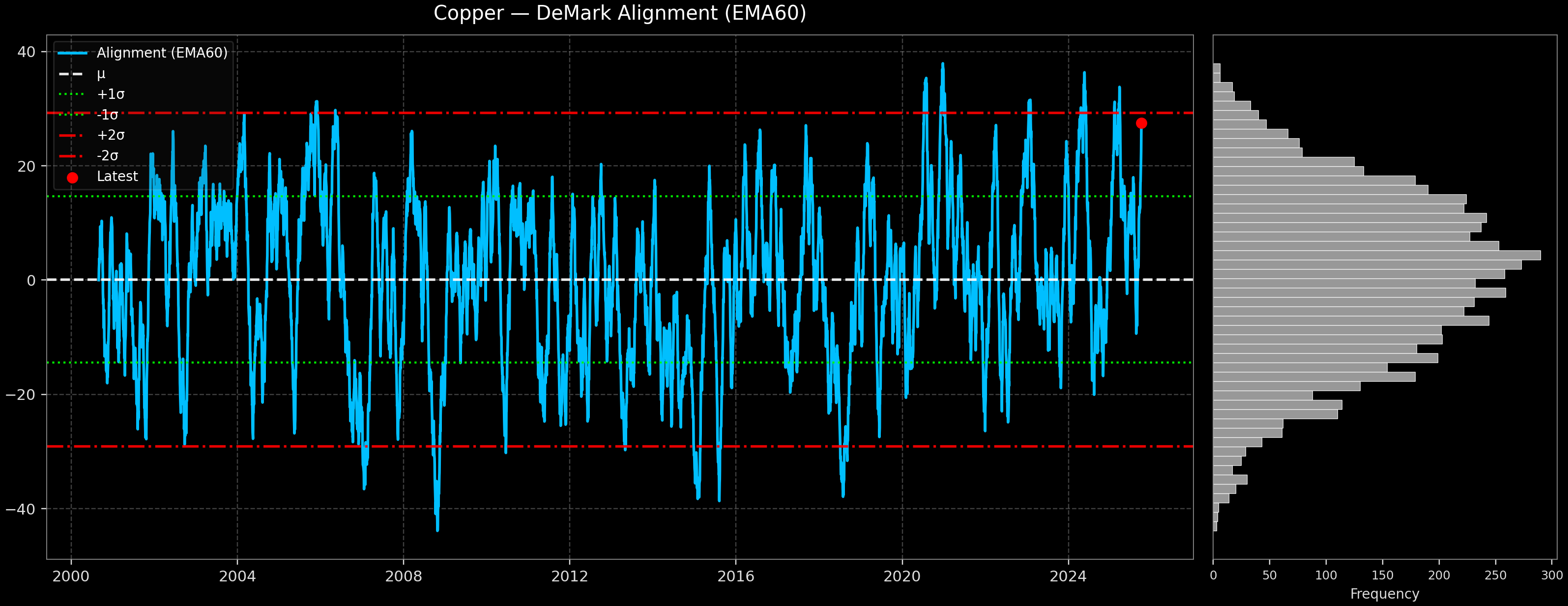Click the 2016 x-axis tick label
Screen dimensions: 1568x606
(736, 577)
